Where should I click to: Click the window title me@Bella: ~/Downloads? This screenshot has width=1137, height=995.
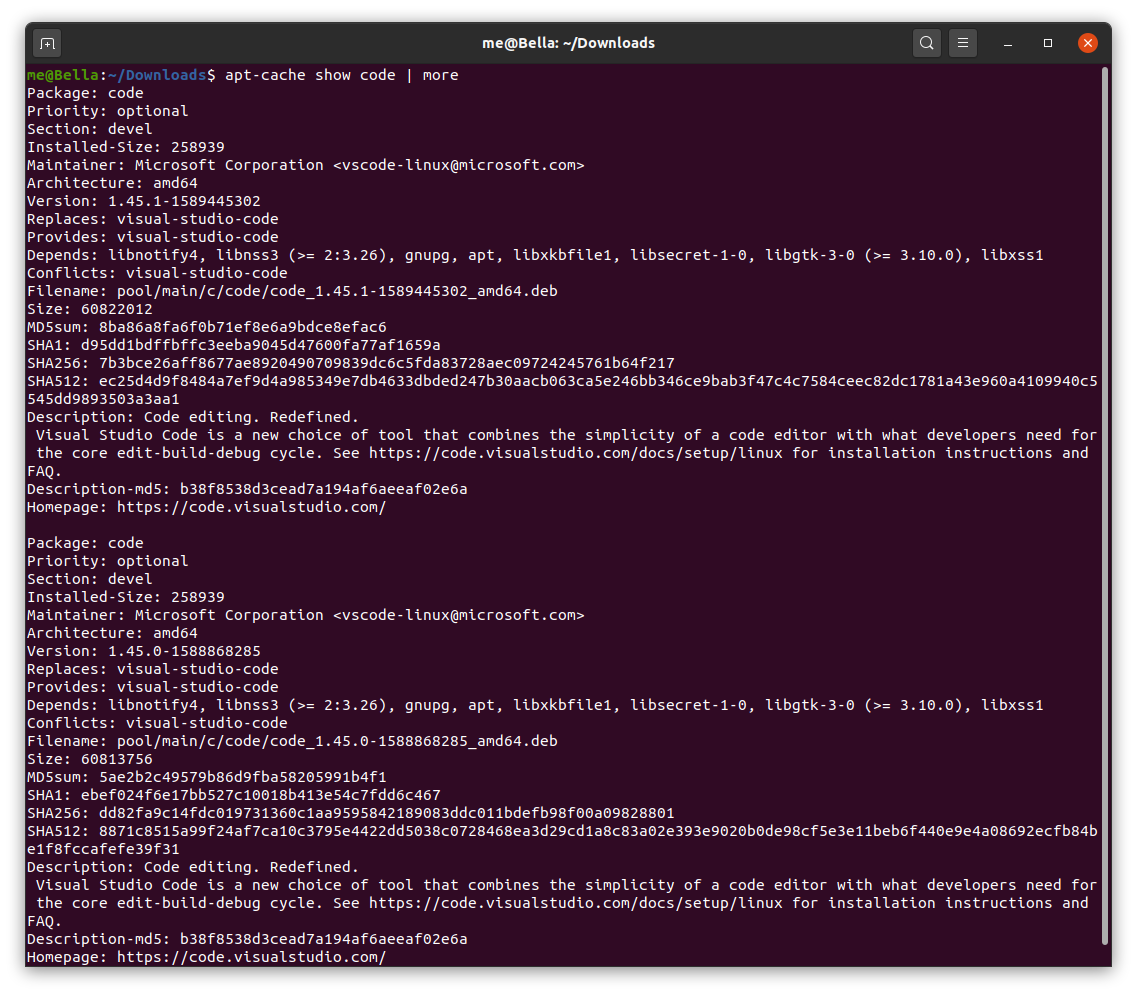568,44
